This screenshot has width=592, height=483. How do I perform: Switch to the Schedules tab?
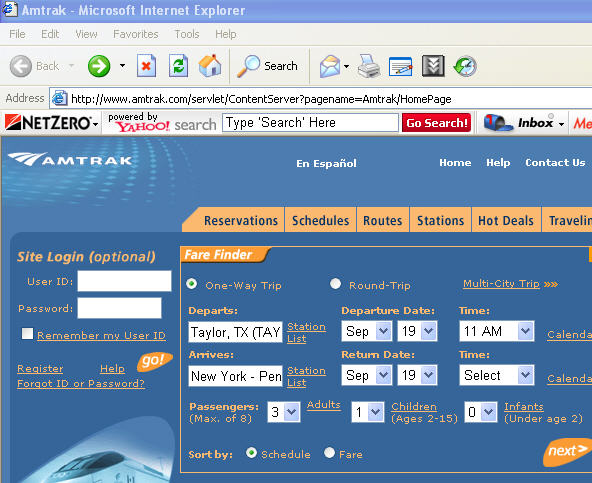coord(321,220)
